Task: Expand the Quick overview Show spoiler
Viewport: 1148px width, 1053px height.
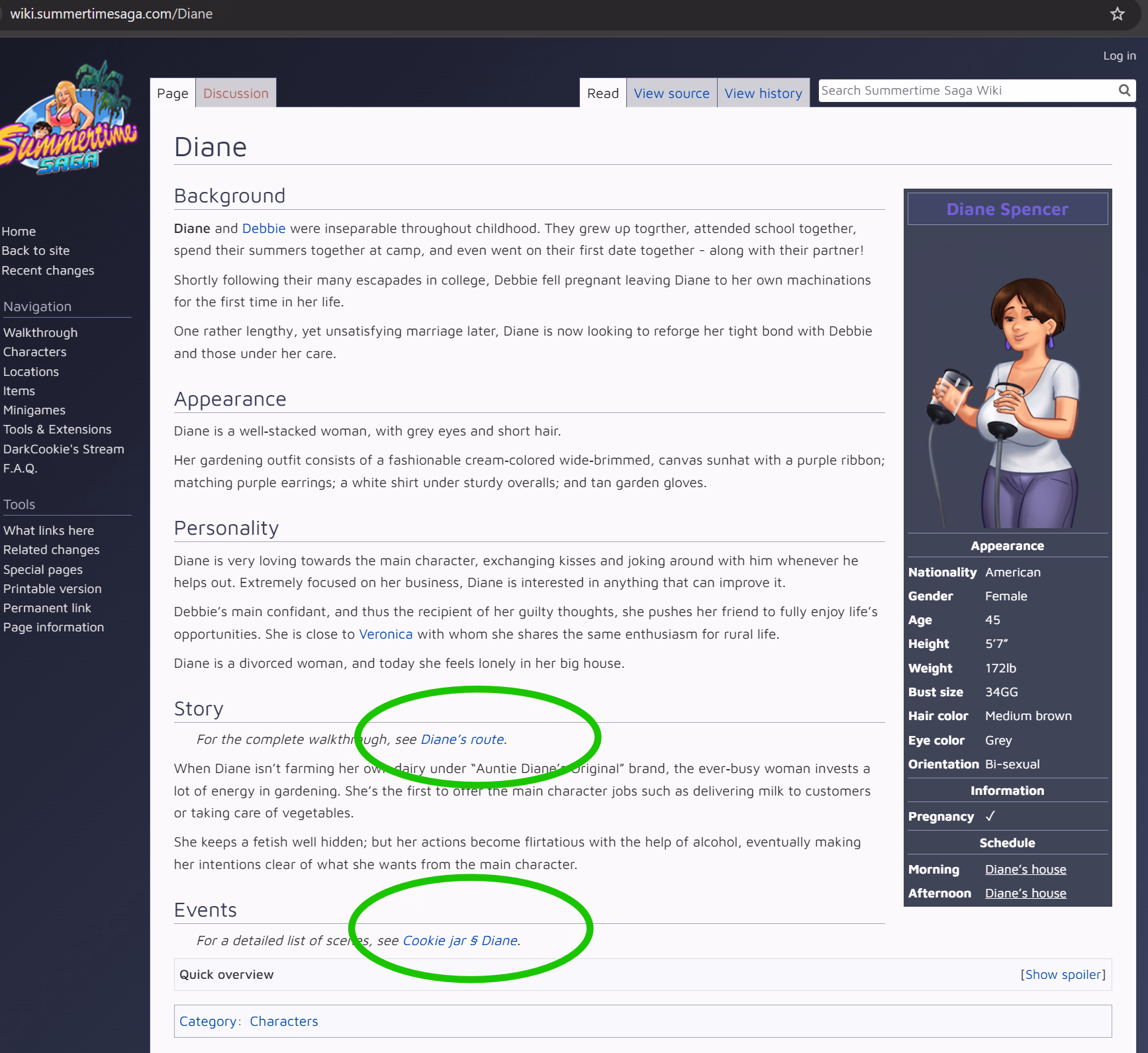Action: (x=1063, y=975)
